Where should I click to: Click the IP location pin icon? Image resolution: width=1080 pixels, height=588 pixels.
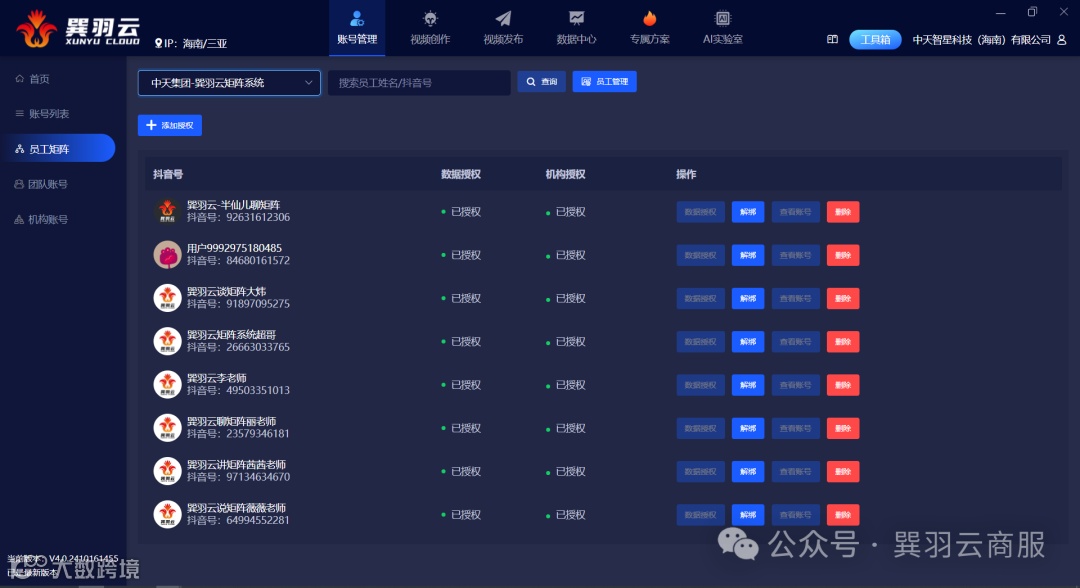[x=158, y=43]
